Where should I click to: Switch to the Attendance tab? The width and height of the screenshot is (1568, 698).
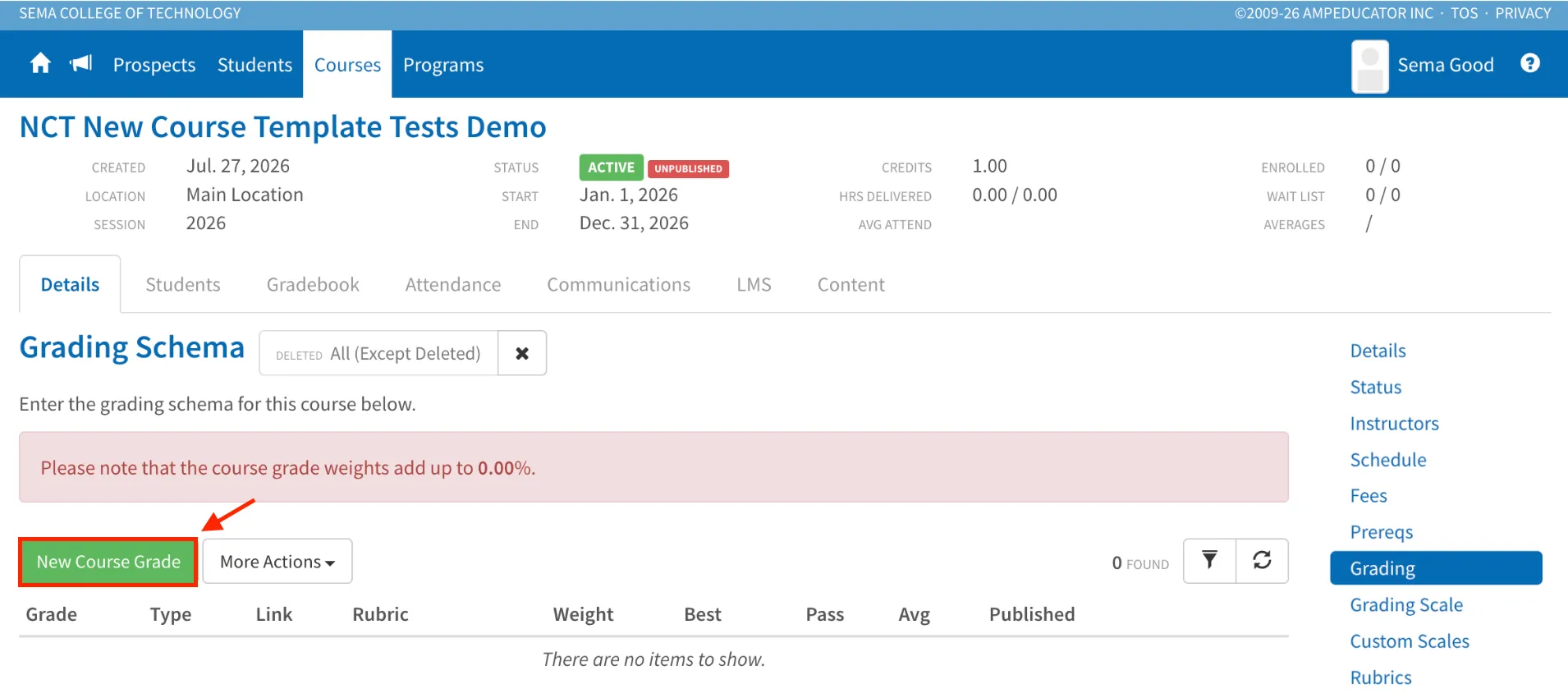tap(453, 284)
